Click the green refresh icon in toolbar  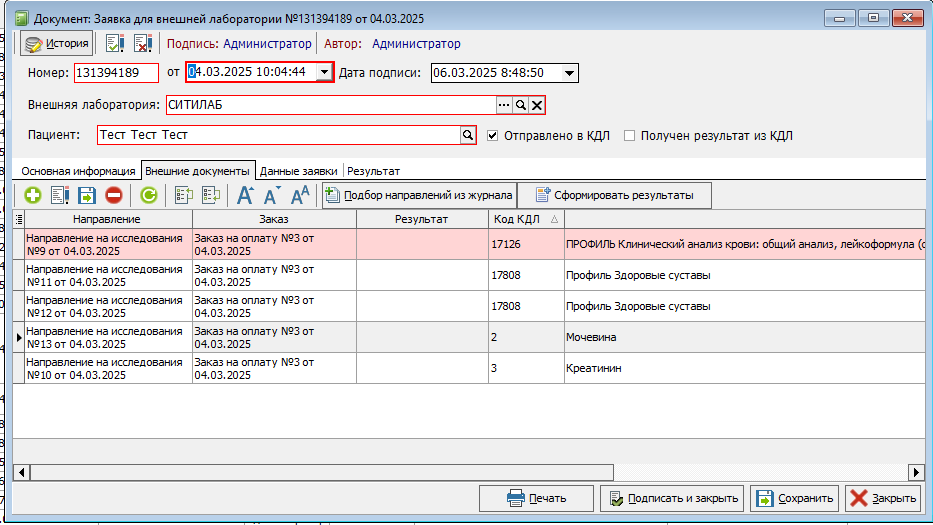click(x=149, y=196)
